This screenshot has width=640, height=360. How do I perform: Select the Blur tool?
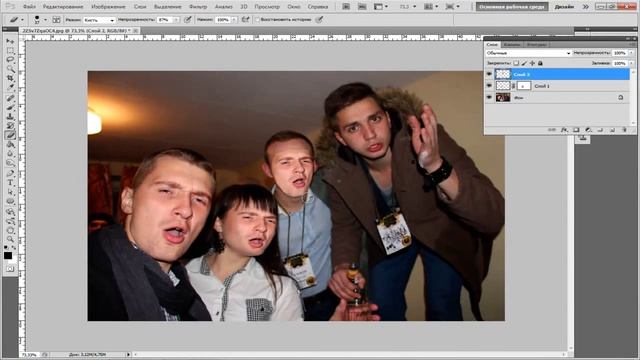pyautogui.click(x=10, y=154)
